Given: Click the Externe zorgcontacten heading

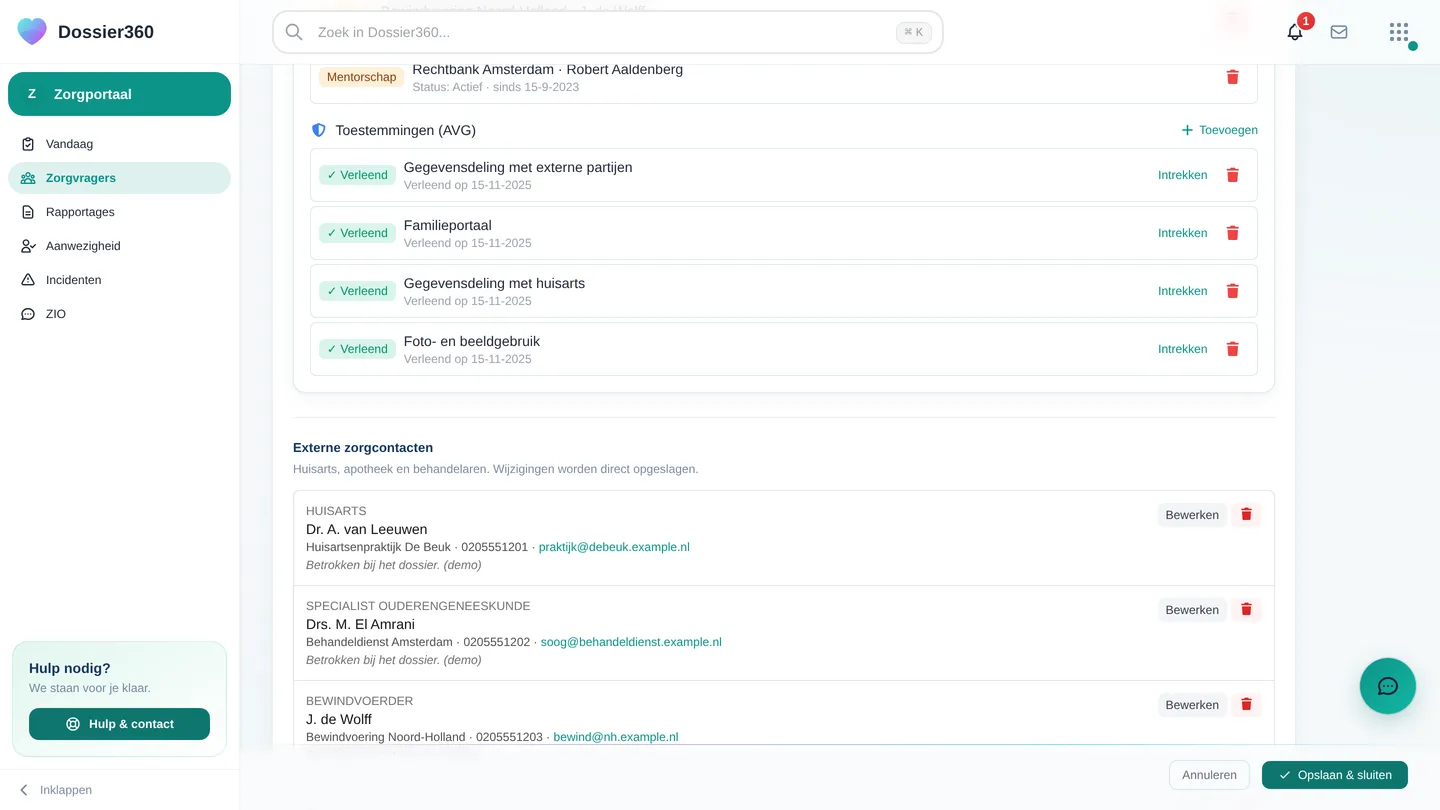Looking at the screenshot, I should coord(363,448).
